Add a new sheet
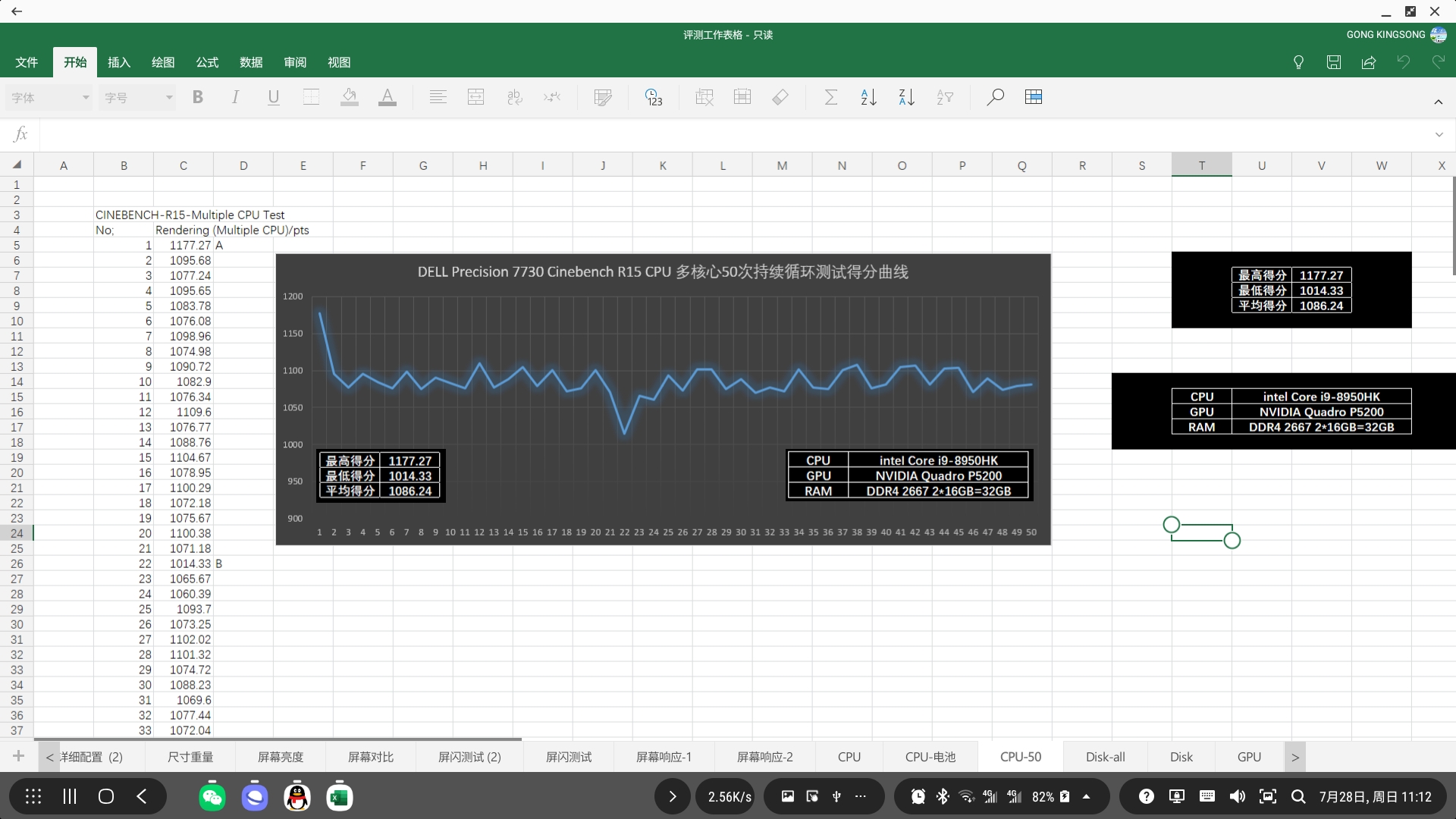The width and height of the screenshot is (1456, 819). pos(19,756)
